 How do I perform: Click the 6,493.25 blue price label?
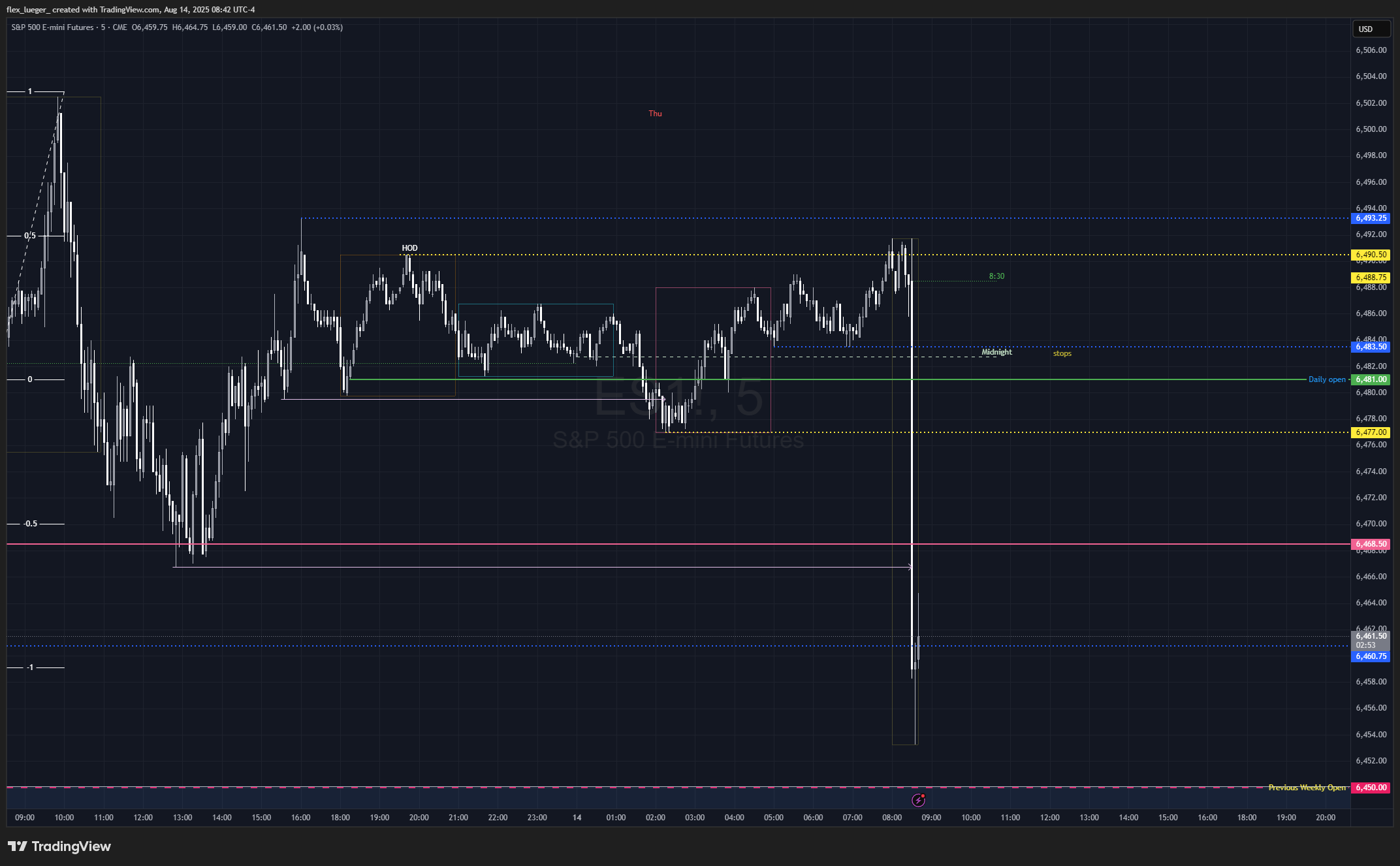[1371, 218]
